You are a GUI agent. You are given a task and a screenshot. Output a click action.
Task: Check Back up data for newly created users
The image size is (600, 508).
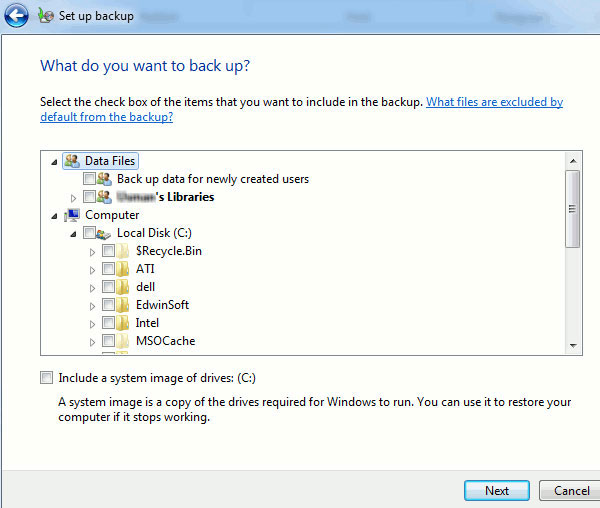tap(89, 178)
